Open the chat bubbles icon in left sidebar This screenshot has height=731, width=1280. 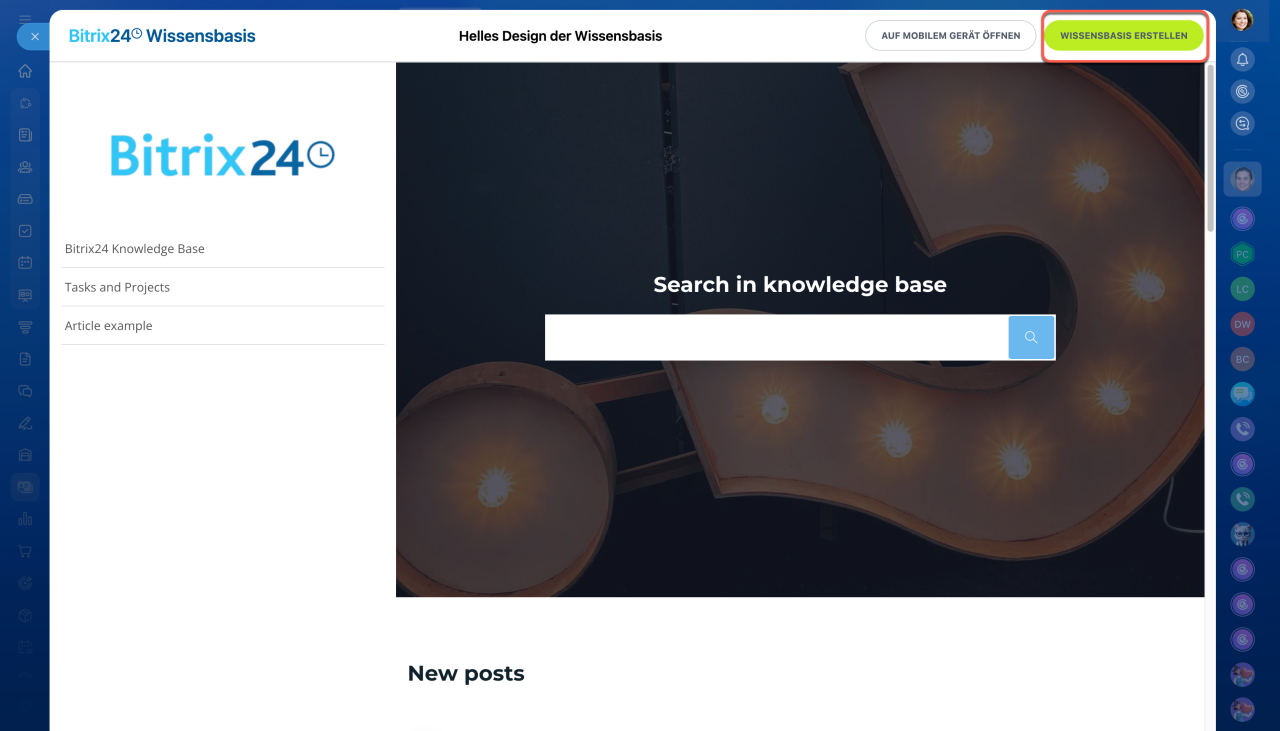point(25,391)
